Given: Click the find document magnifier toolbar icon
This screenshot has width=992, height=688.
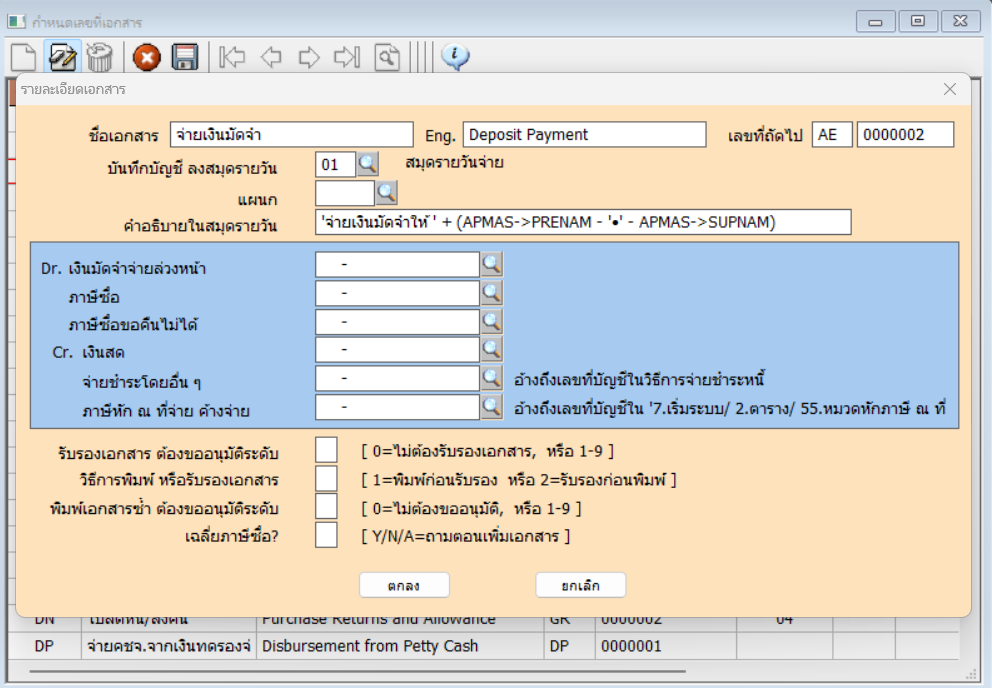Looking at the screenshot, I should (x=387, y=57).
